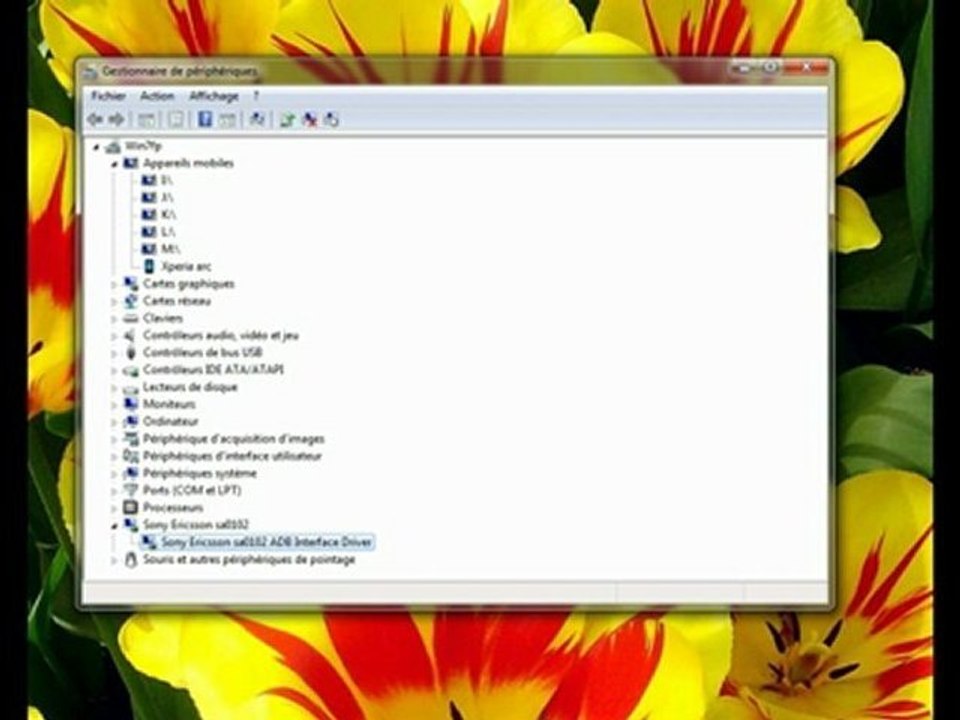This screenshot has width=960, height=720.
Task: Open the Affichage menu
Action: [214, 96]
